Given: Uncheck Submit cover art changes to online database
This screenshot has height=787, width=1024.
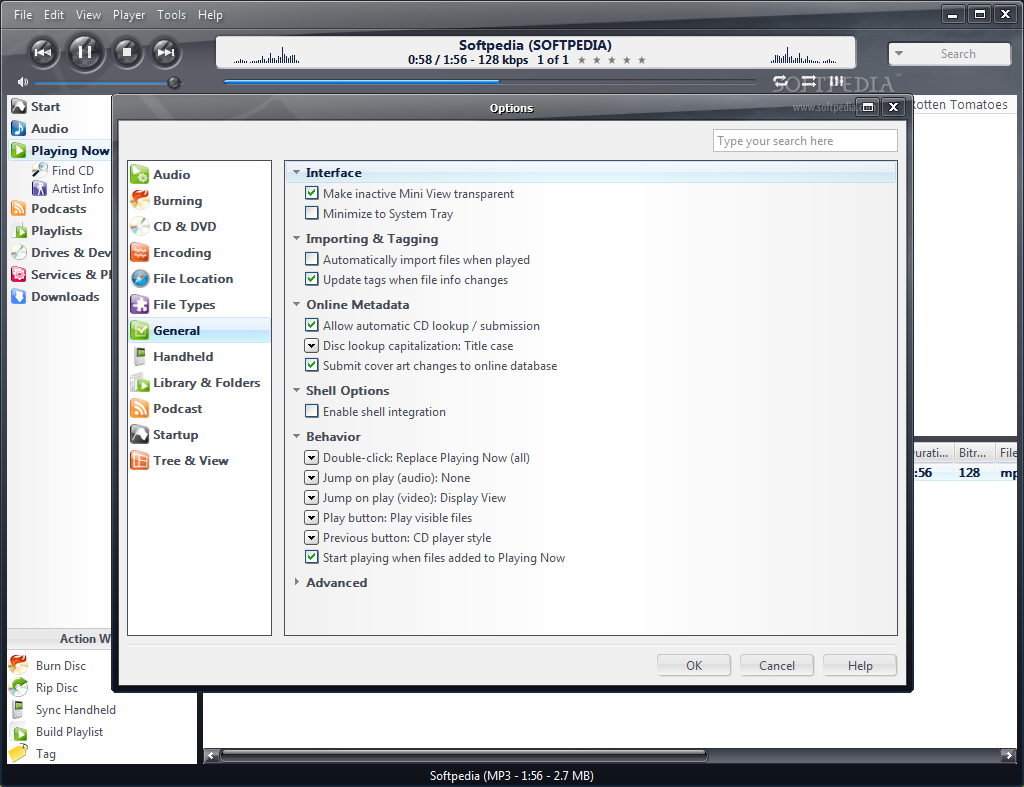Looking at the screenshot, I should 312,365.
